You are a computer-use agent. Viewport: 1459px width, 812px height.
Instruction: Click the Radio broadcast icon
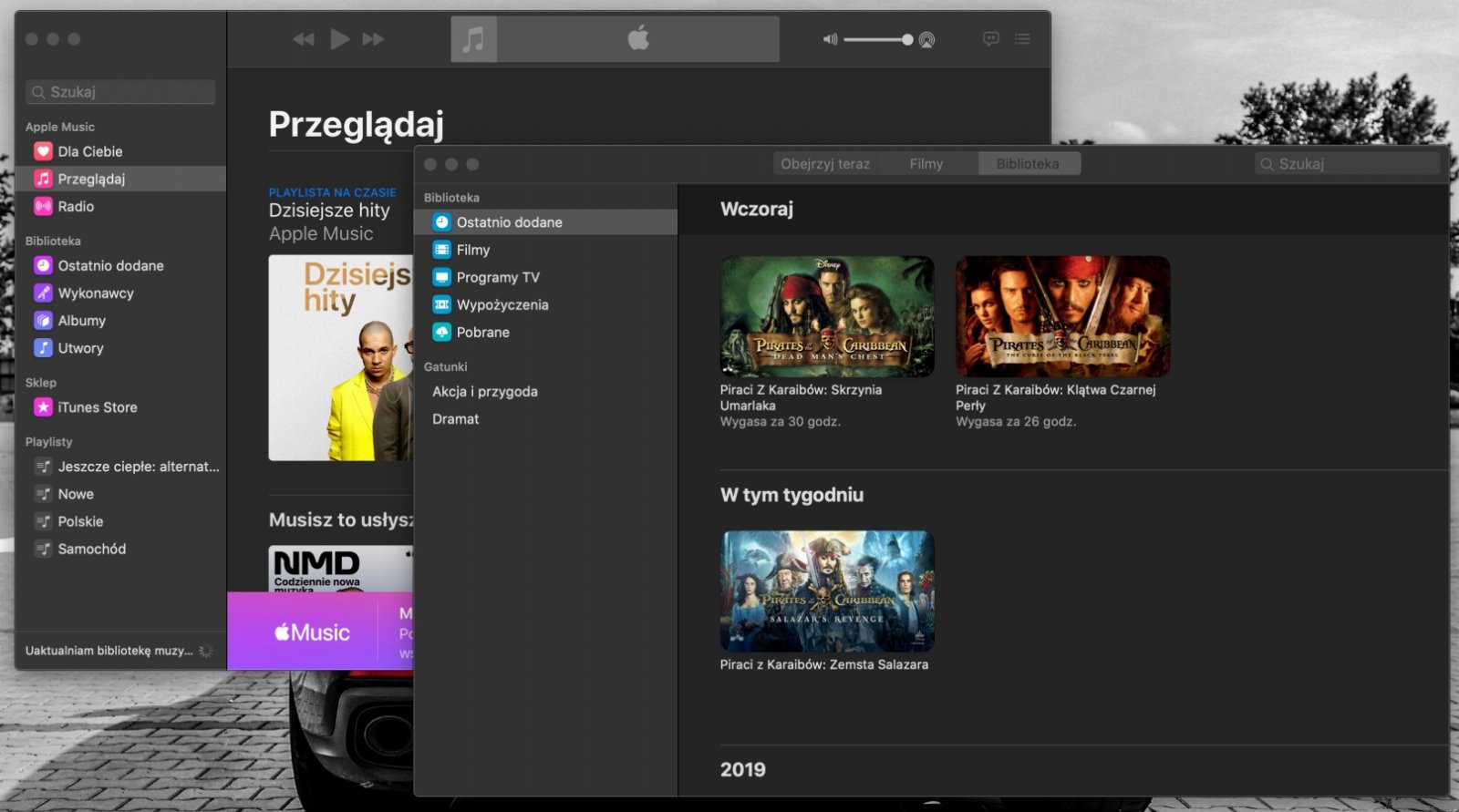(43, 206)
